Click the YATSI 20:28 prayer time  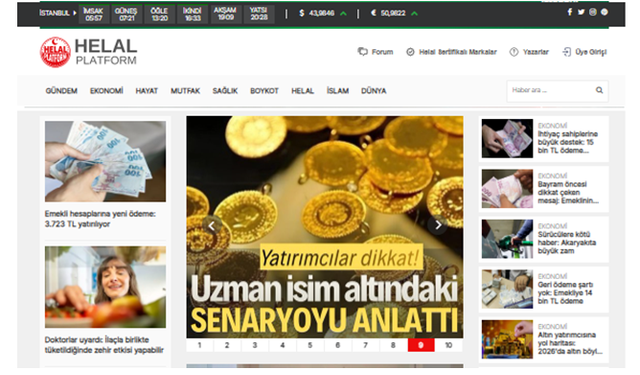point(259,14)
